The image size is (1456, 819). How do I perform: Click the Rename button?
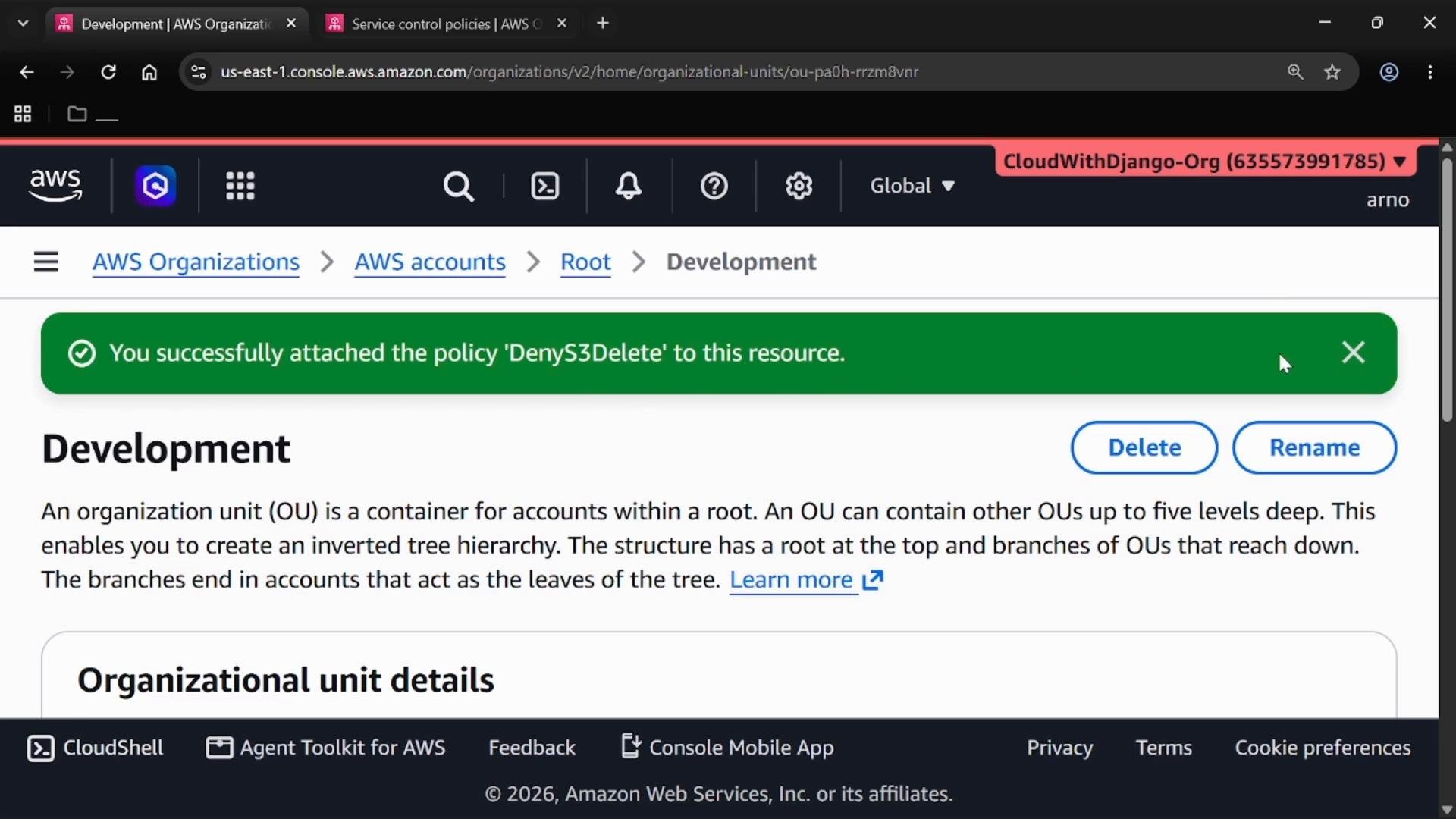point(1314,447)
